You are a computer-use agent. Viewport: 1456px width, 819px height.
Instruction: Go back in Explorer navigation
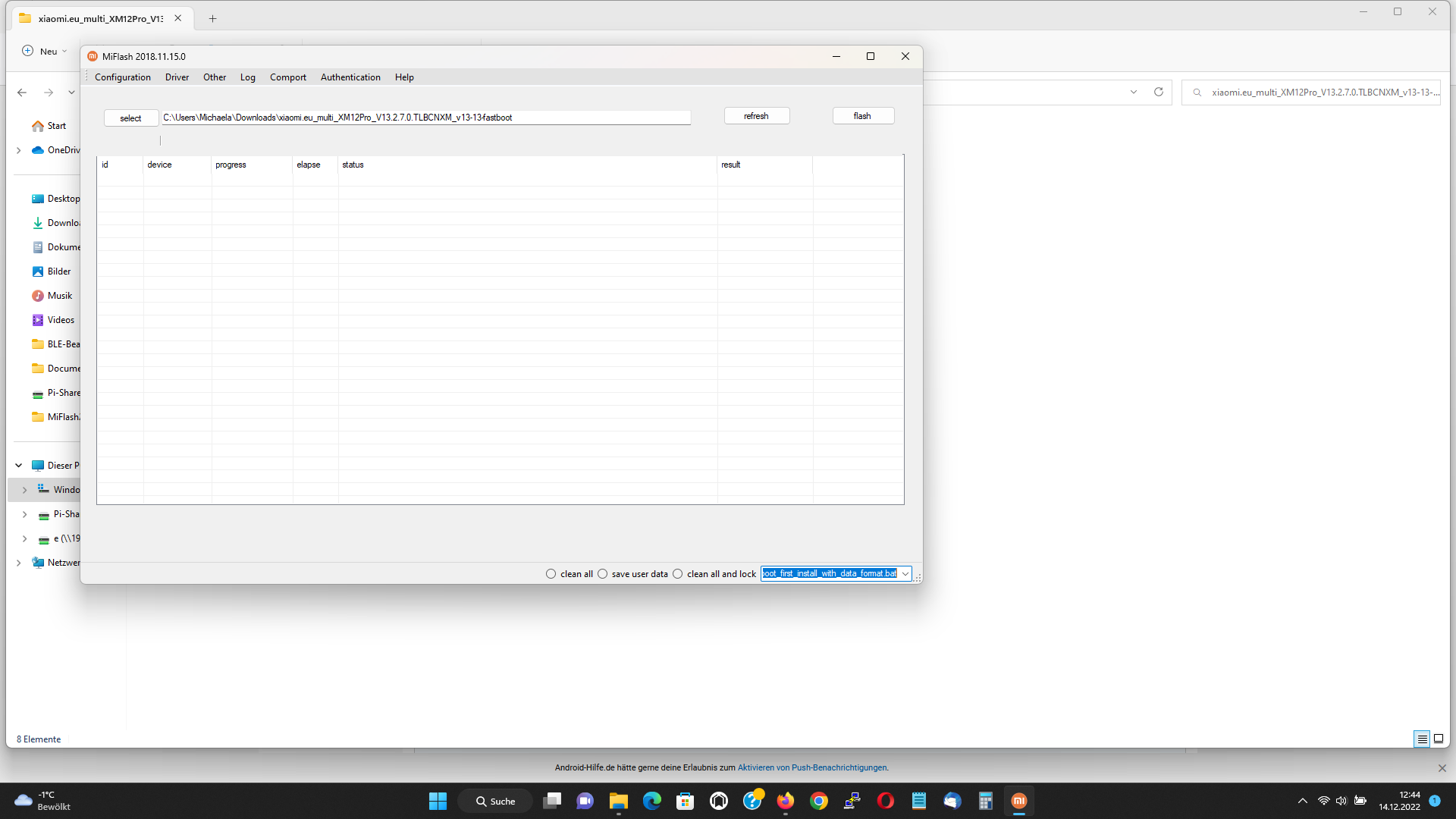click(x=22, y=93)
